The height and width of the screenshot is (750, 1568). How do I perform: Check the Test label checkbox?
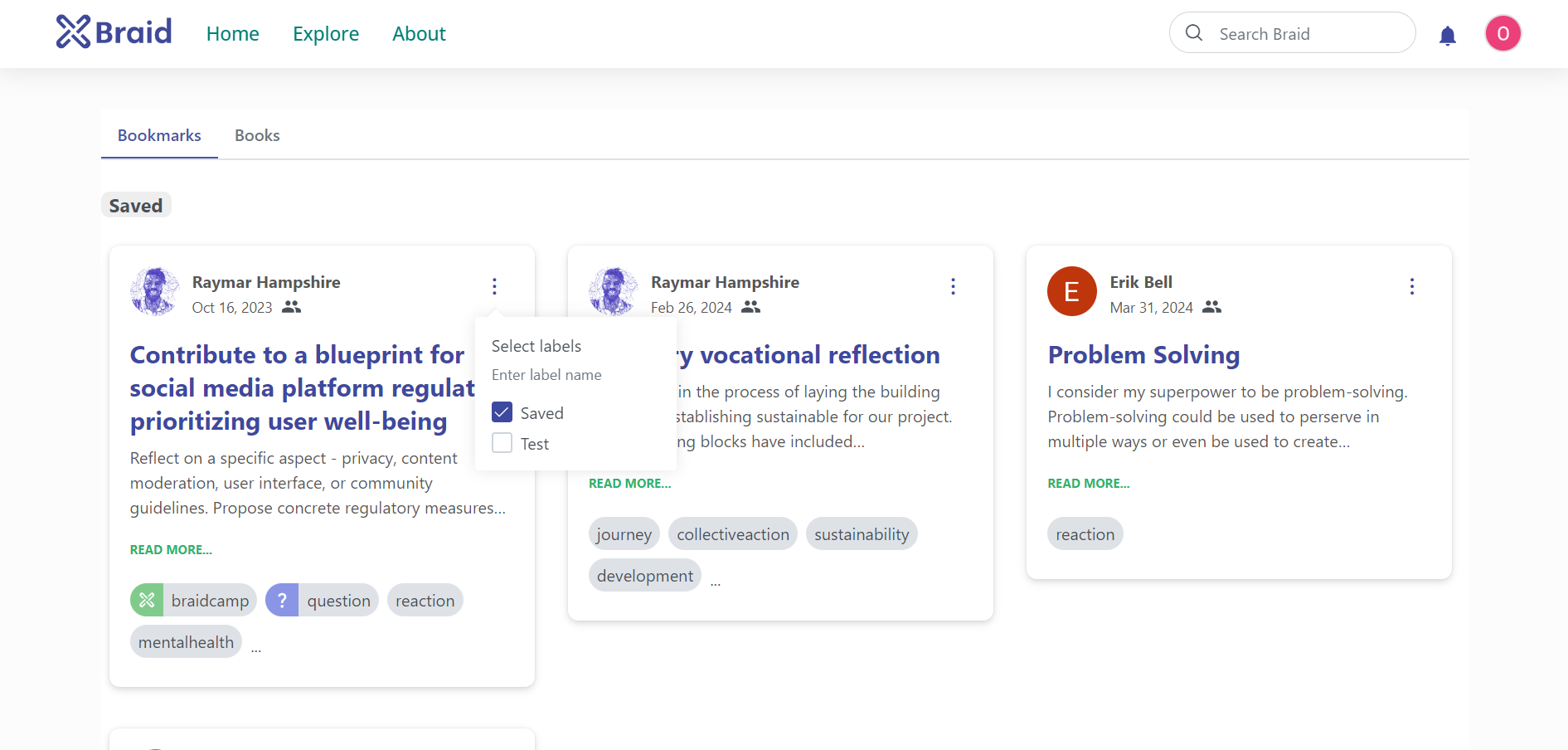502,443
